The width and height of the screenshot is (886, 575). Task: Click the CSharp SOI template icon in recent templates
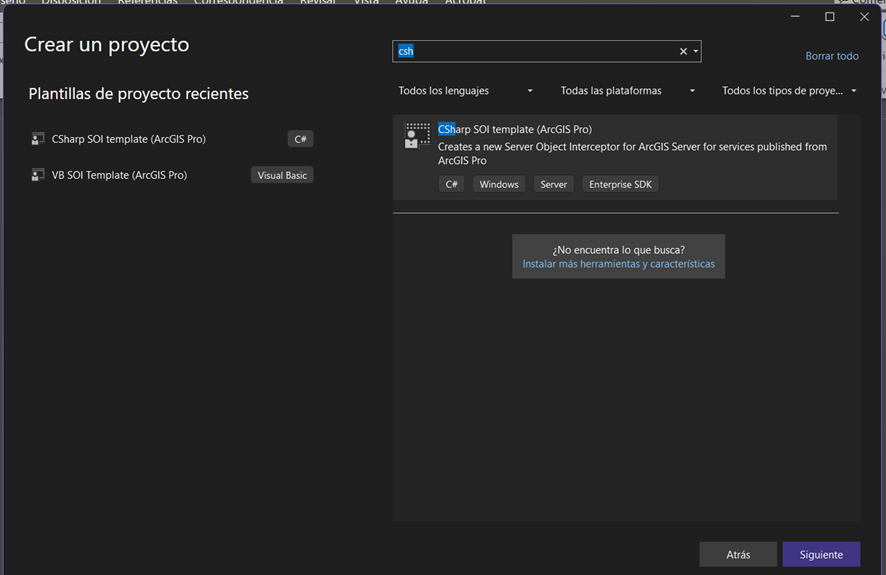click(x=38, y=139)
